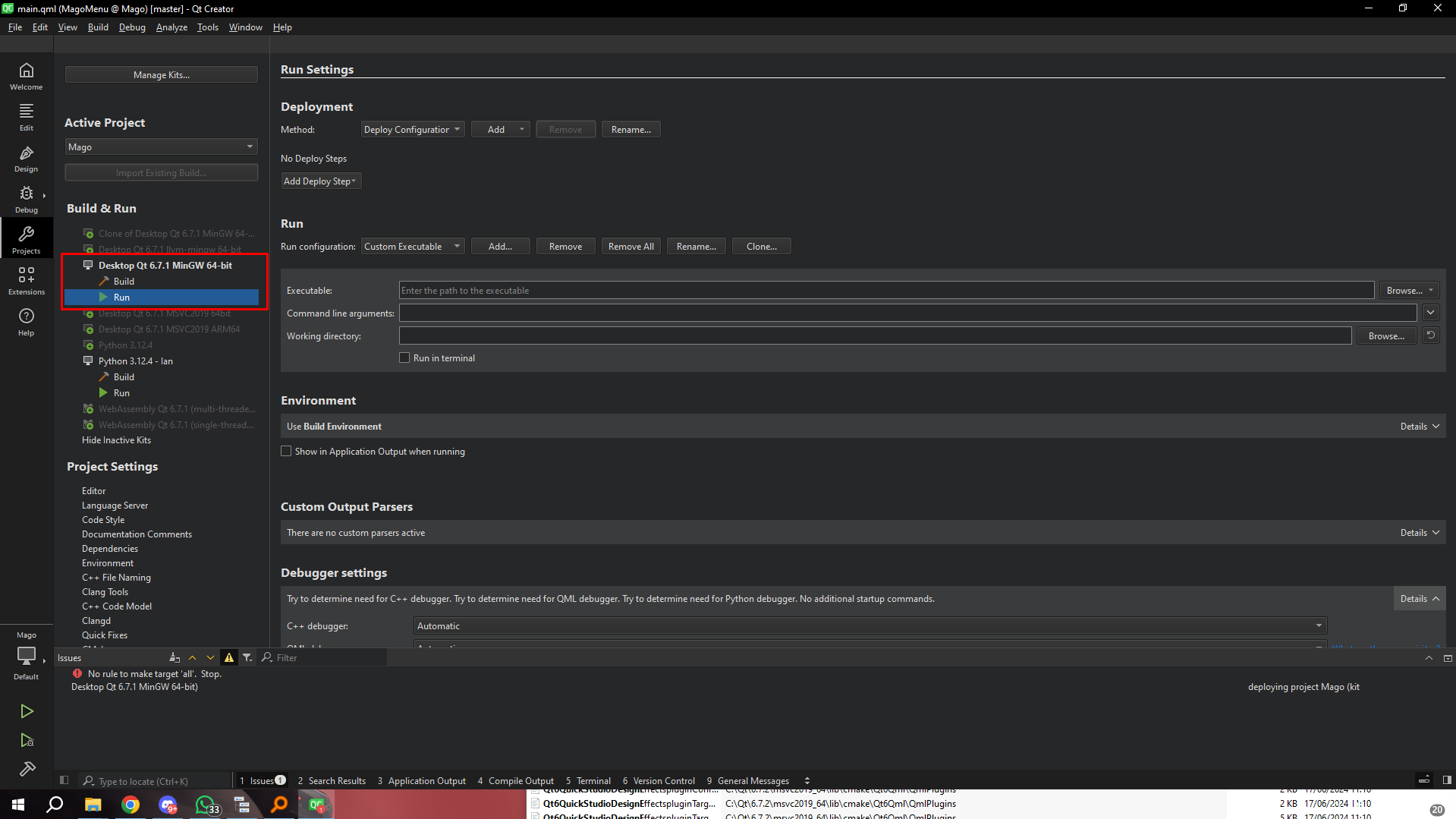Toggle the warnings filter icon in Issues
Screen dimensions: 1456x819
[229, 657]
